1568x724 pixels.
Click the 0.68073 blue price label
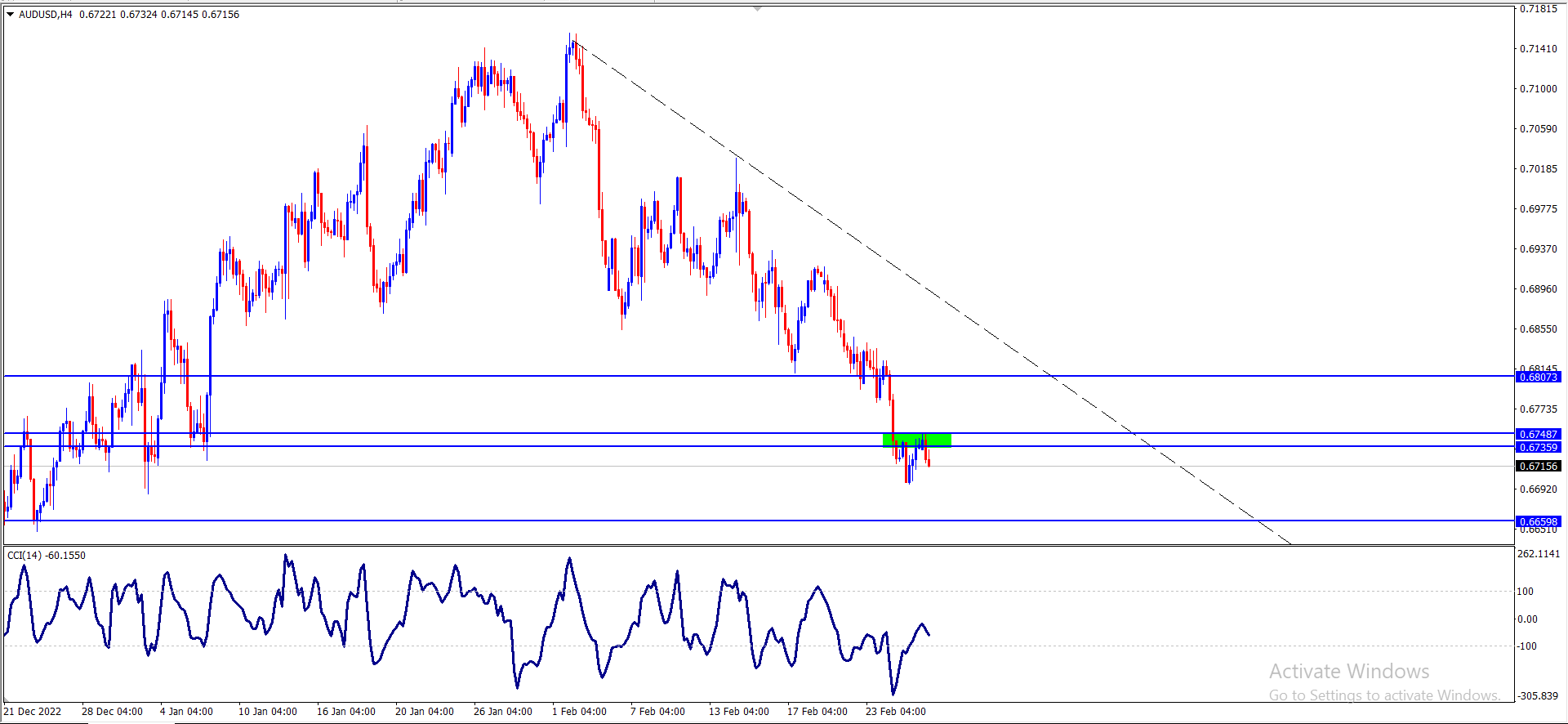point(1539,377)
